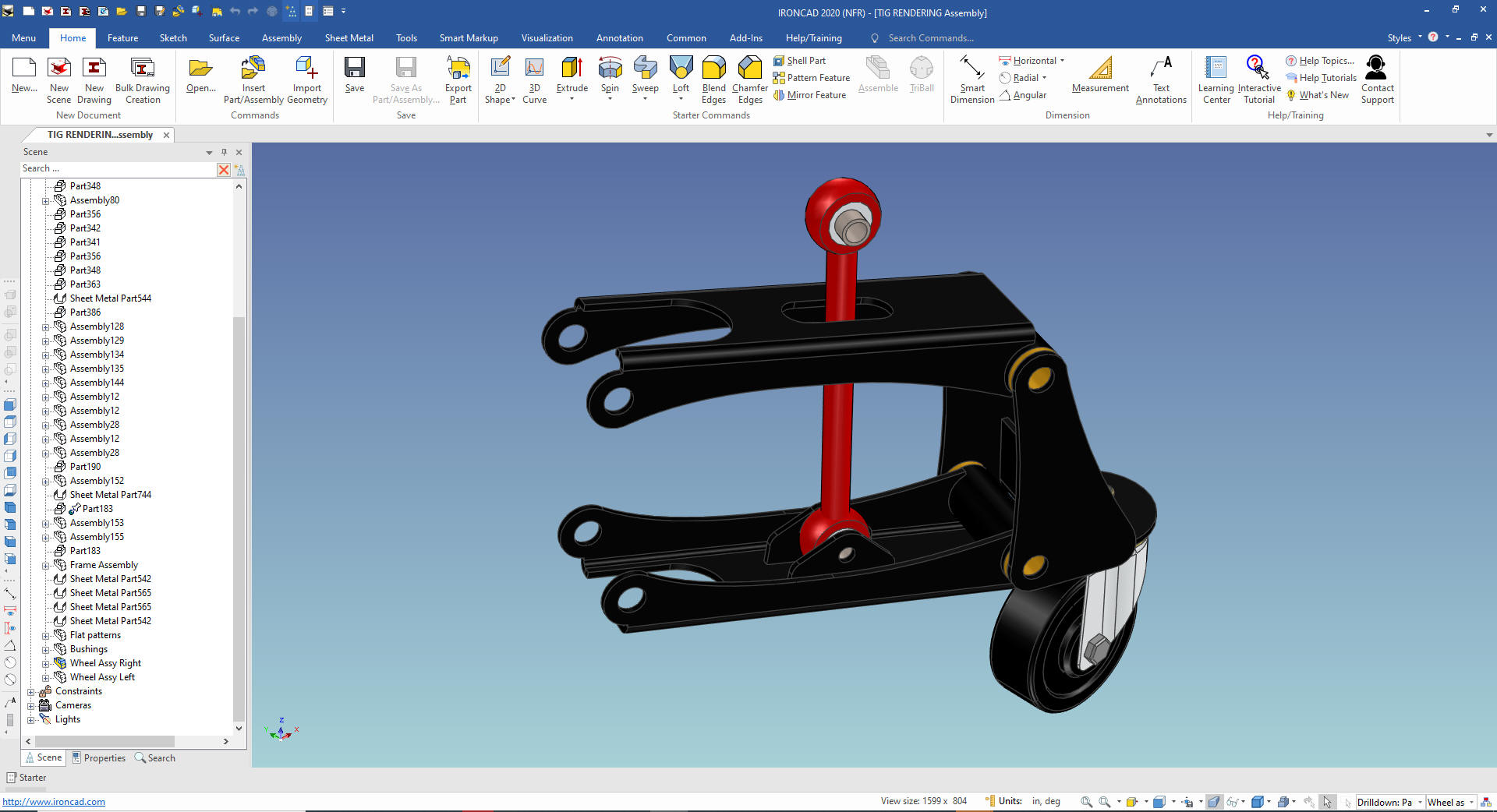Image resolution: width=1497 pixels, height=812 pixels.
Task: Select the Spin tool in ribbon
Action: point(610,69)
